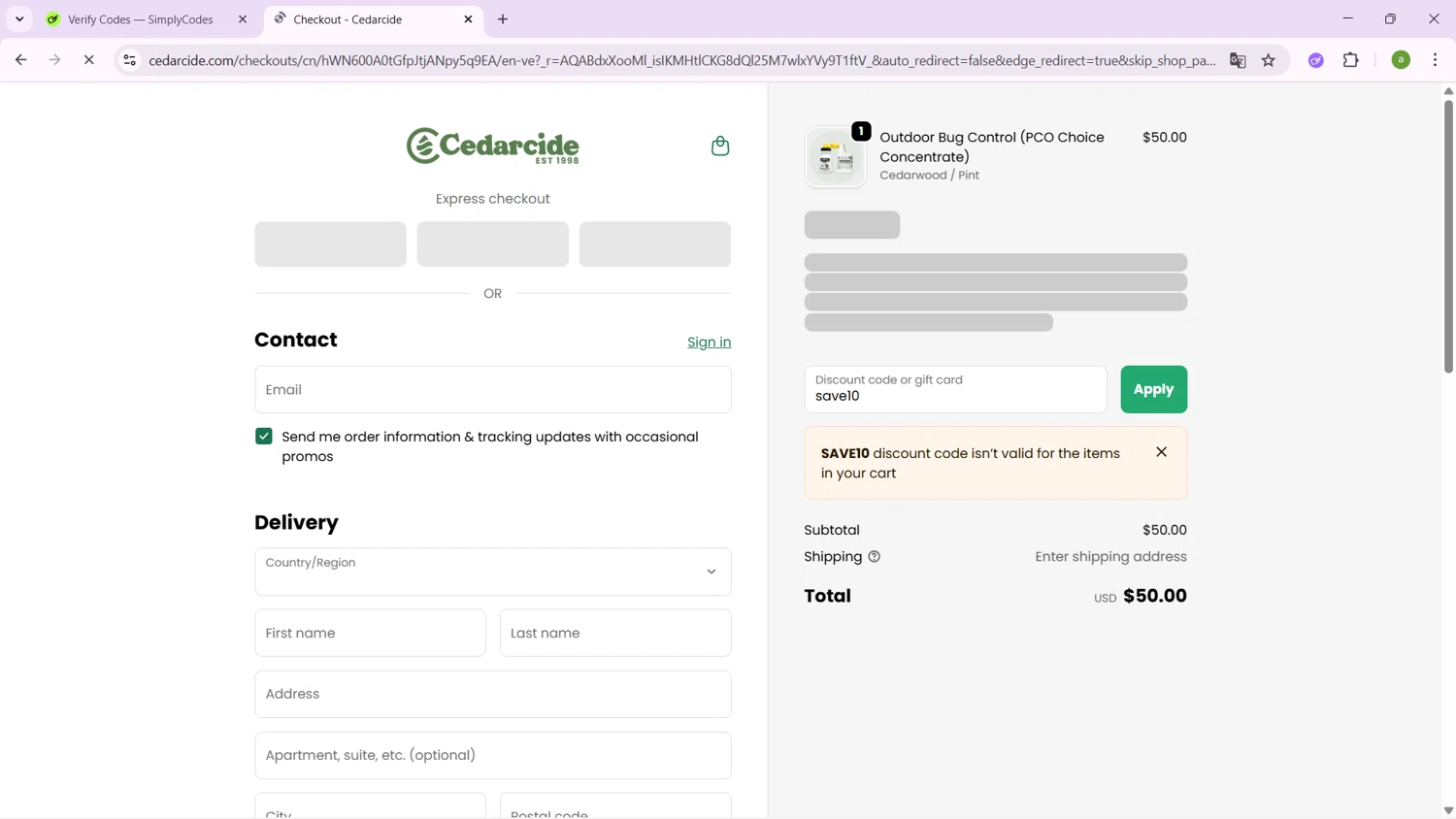Screen dimensions: 1456x819
Task: Click the First name field
Action: pyautogui.click(x=370, y=633)
